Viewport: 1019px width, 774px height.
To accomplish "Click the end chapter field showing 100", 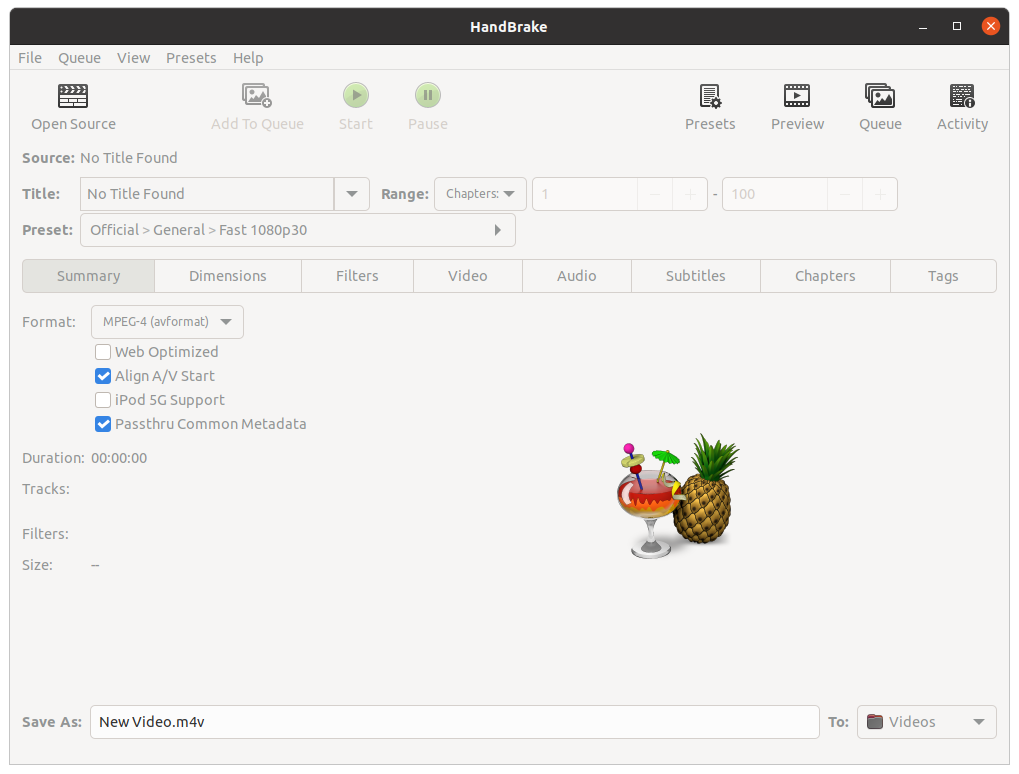I will pos(775,194).
